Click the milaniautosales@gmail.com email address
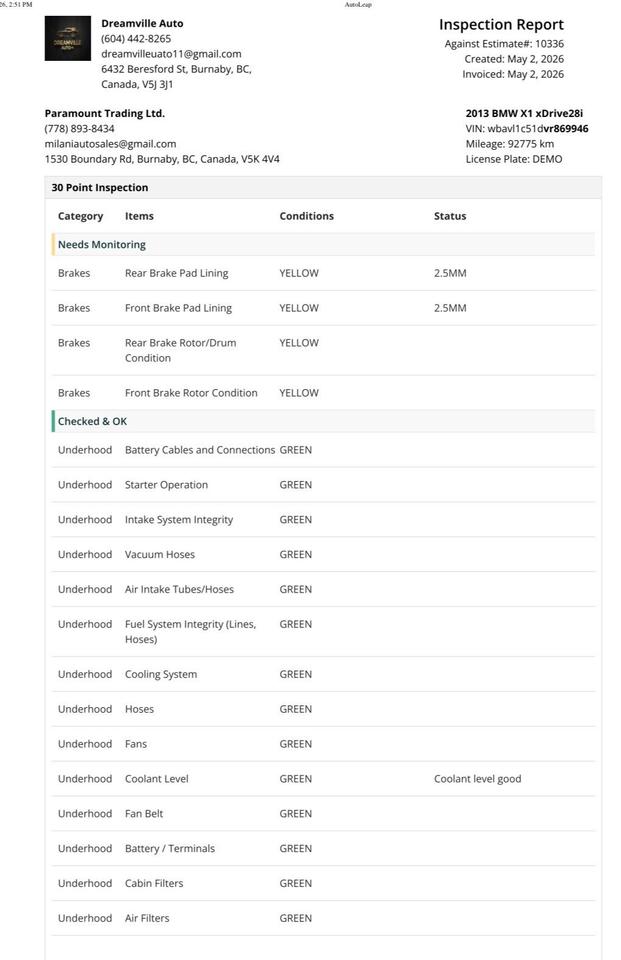 (x=110, y=144)
